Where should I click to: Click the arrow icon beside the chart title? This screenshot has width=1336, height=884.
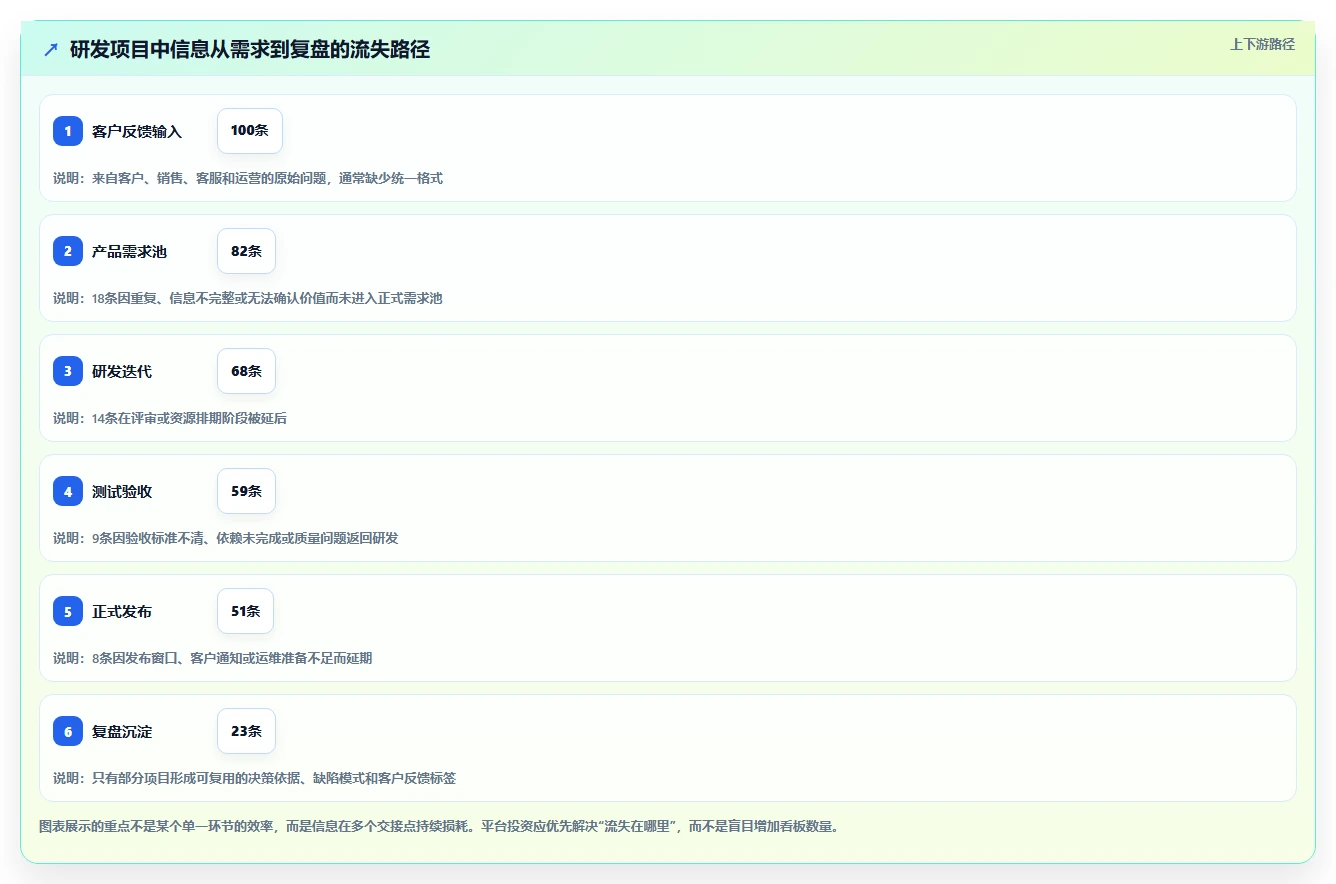coord(51,49)
